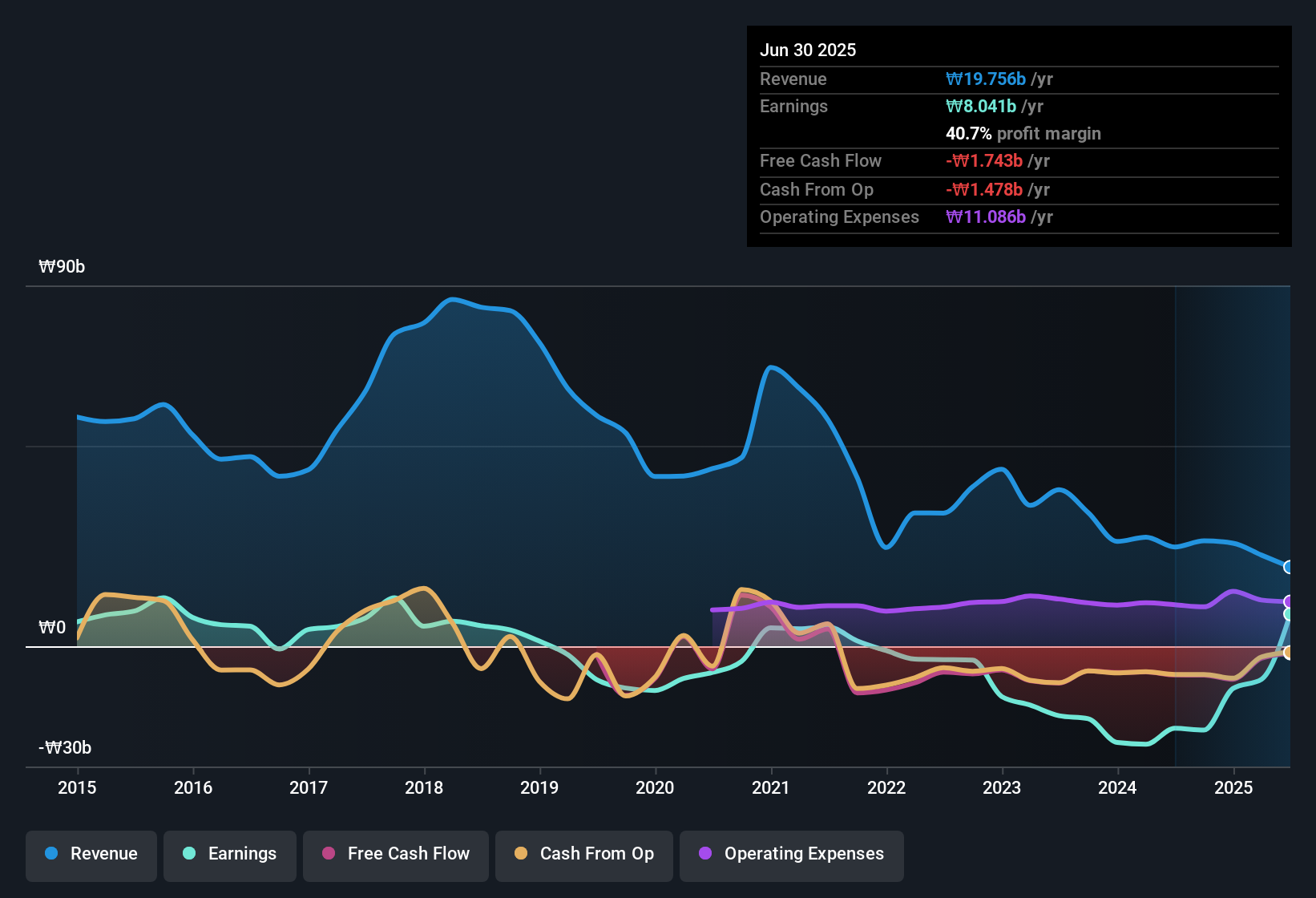
Task: Toggle Operating Expenses legend item
Action: point(792,854)
